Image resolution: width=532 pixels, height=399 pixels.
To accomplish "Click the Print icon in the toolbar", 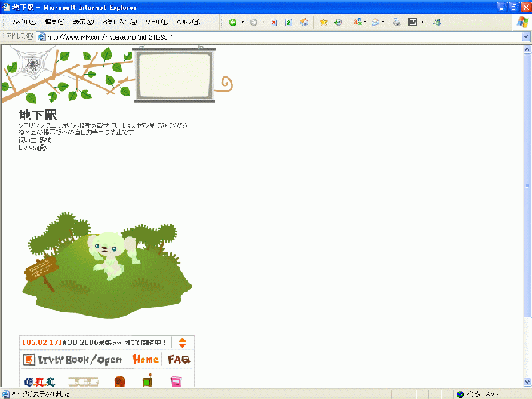I will tap(397, 22).
